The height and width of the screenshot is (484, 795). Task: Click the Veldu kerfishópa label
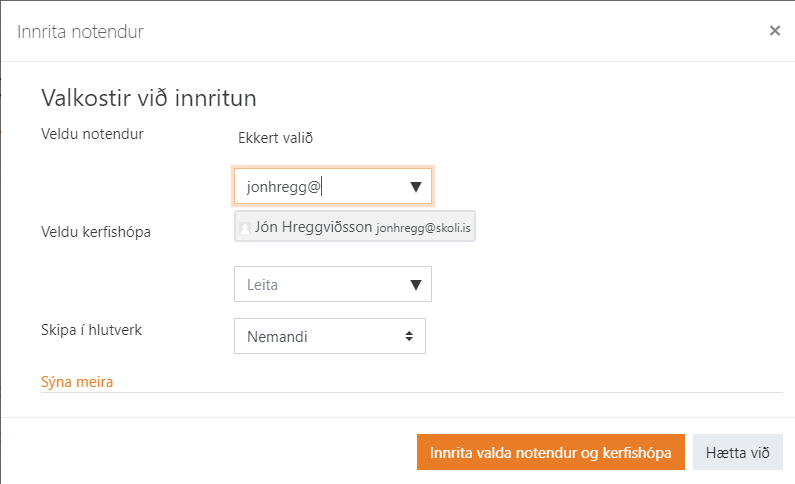(x=96, y=232)
